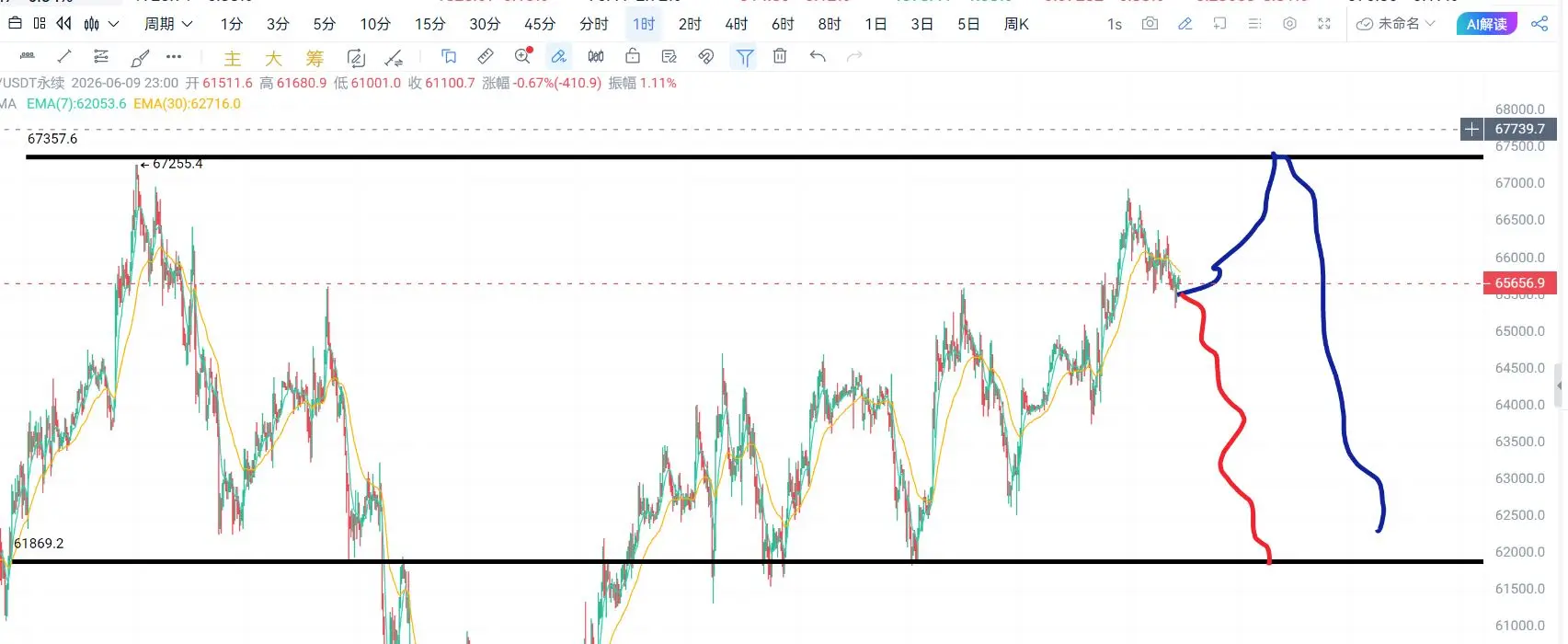Select the trend line drawing tool
This screenshot has height=644, width=1568.
click(64, 56)
